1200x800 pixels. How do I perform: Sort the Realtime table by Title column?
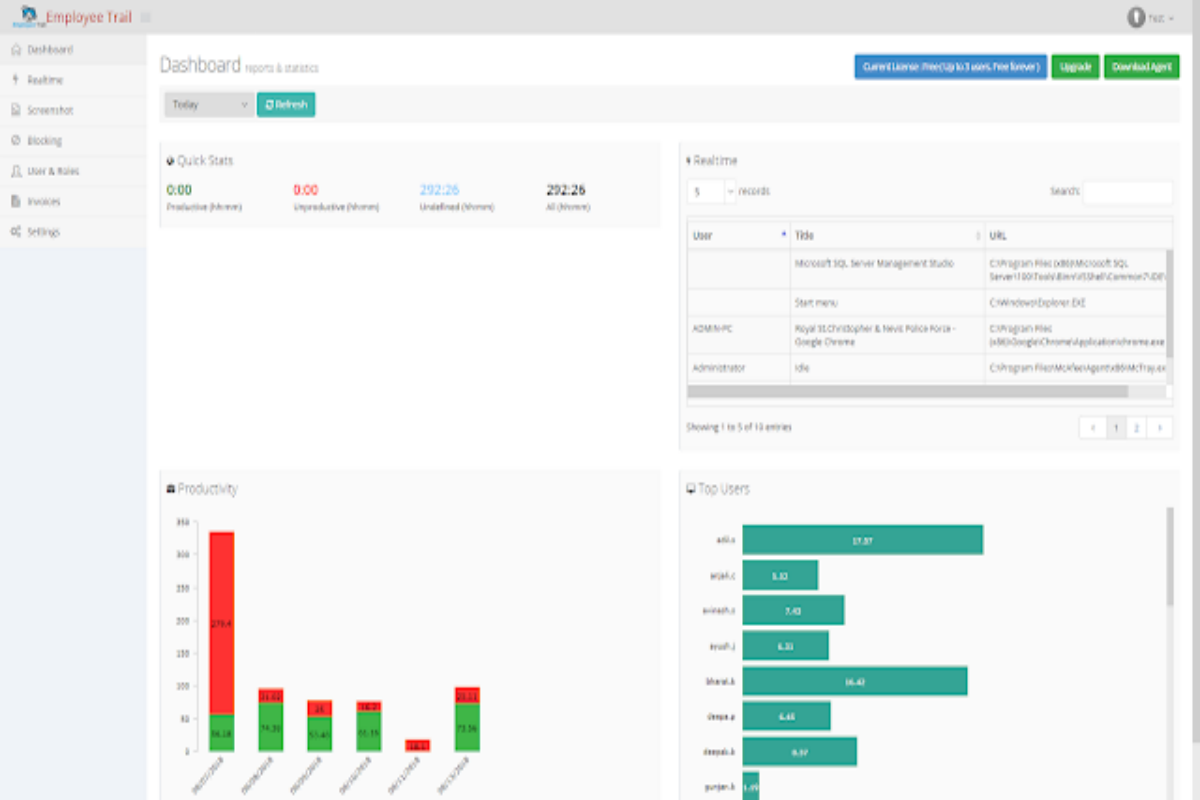click(886, 235)
